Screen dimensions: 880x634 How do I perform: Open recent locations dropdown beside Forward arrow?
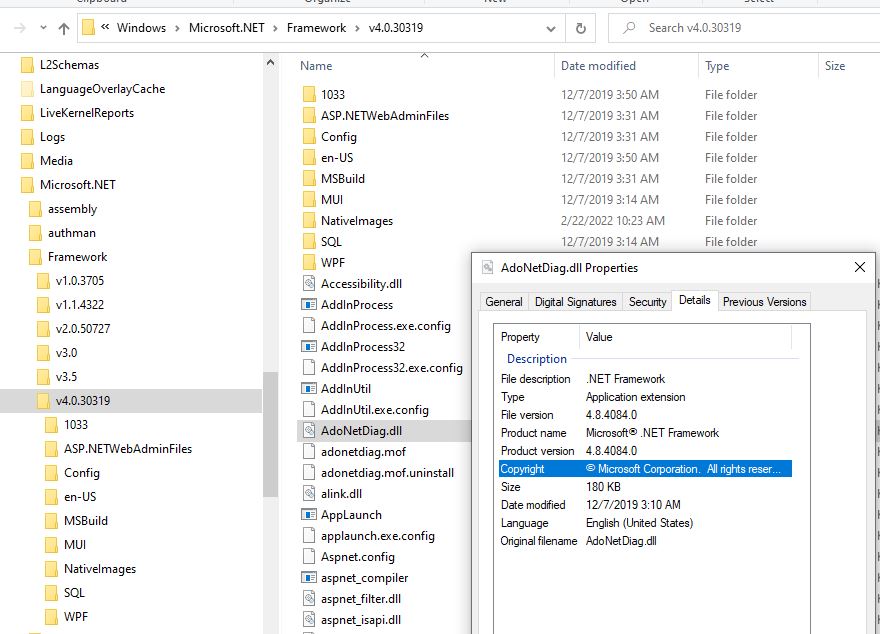click(x=44, y=28)
